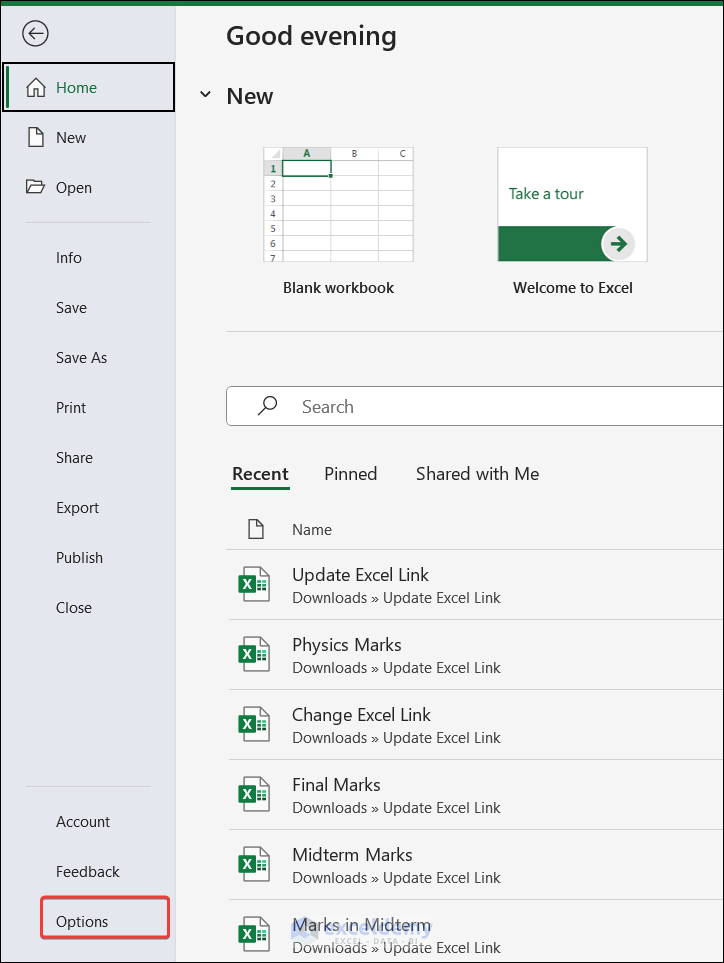Click the Export menu entry
The width and height of the screenshot is (724, 963).
(x=77, y=508)
